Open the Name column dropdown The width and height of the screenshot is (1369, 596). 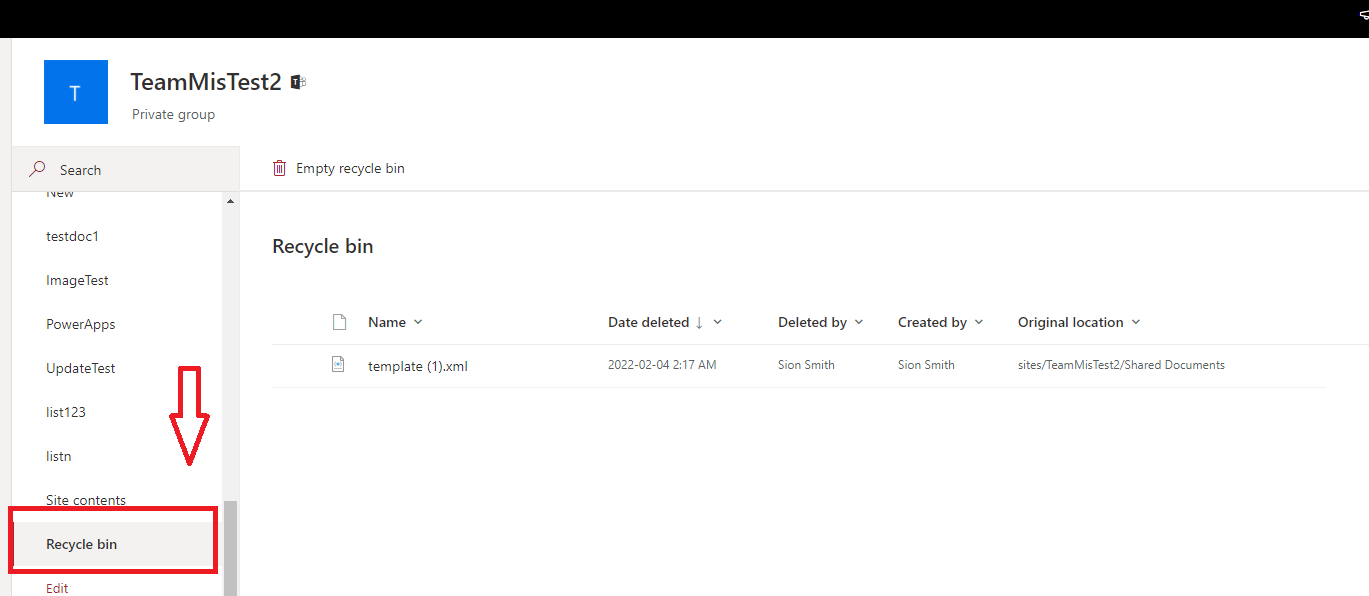click(420, 322)
